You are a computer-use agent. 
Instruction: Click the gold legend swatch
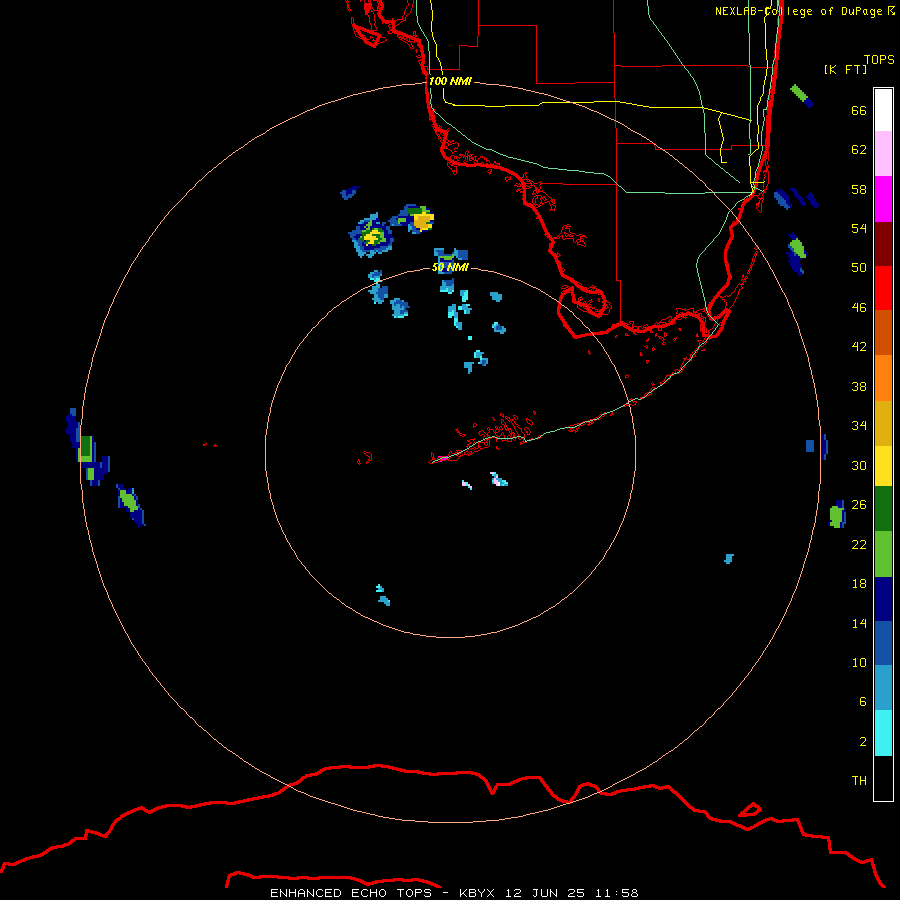(883, 423)
